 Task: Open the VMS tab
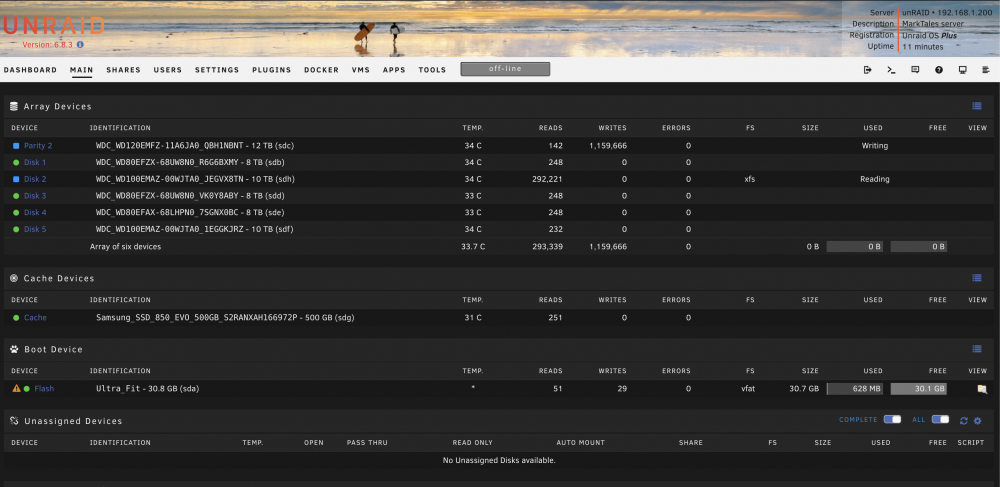361,70
